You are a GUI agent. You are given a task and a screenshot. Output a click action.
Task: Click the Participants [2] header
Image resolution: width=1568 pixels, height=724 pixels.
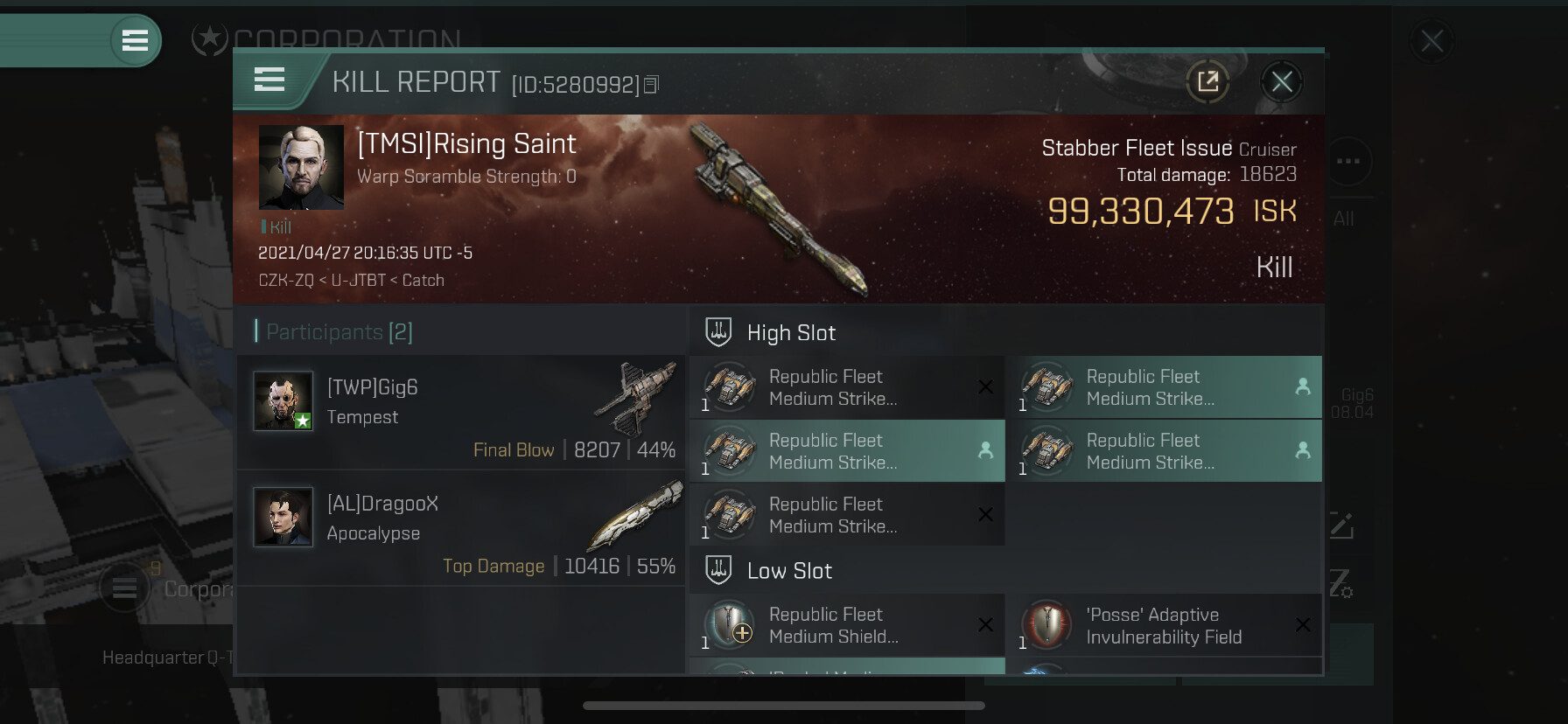(333, 331)
